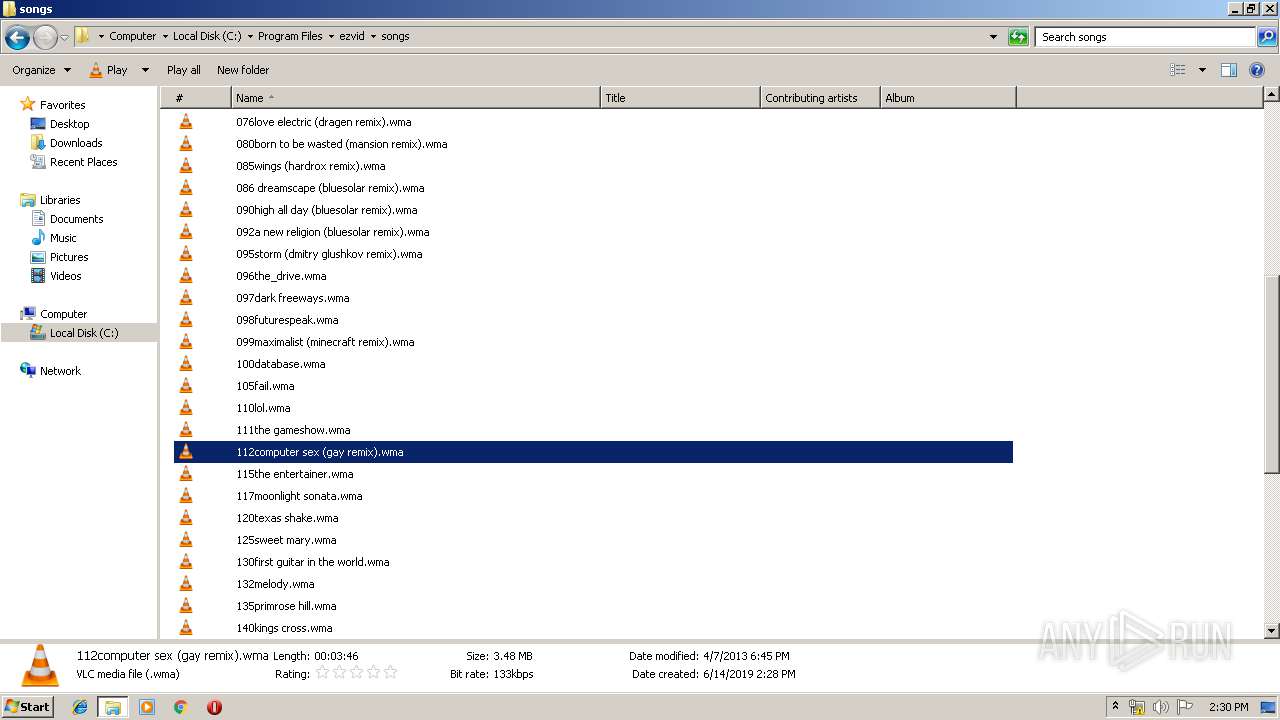This screenshot has width=1280, height=720.
Task: Select Libraries in the navigation pane
Action: pyautogui.click(x=60, y=200)
